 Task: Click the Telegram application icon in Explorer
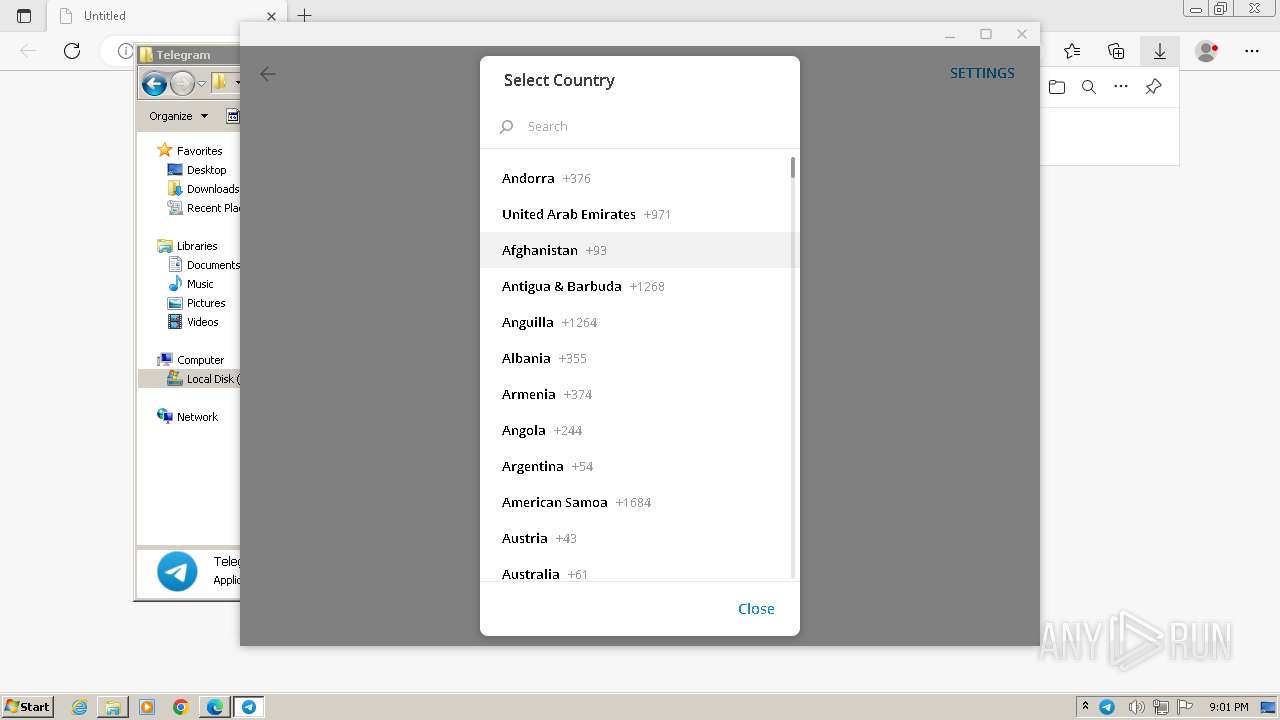tap(177, 572)
